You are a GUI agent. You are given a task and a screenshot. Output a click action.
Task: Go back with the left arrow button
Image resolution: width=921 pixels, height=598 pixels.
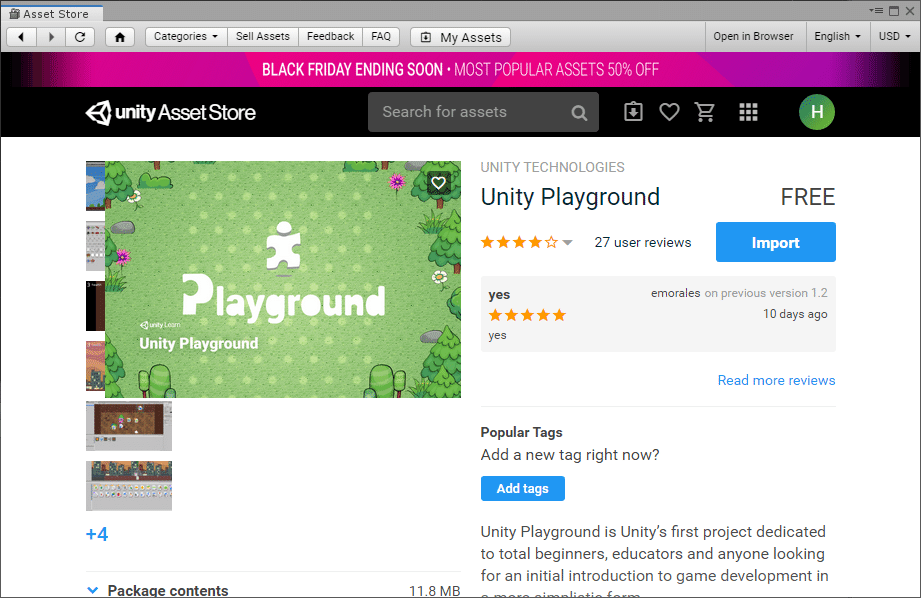[22, 37]
